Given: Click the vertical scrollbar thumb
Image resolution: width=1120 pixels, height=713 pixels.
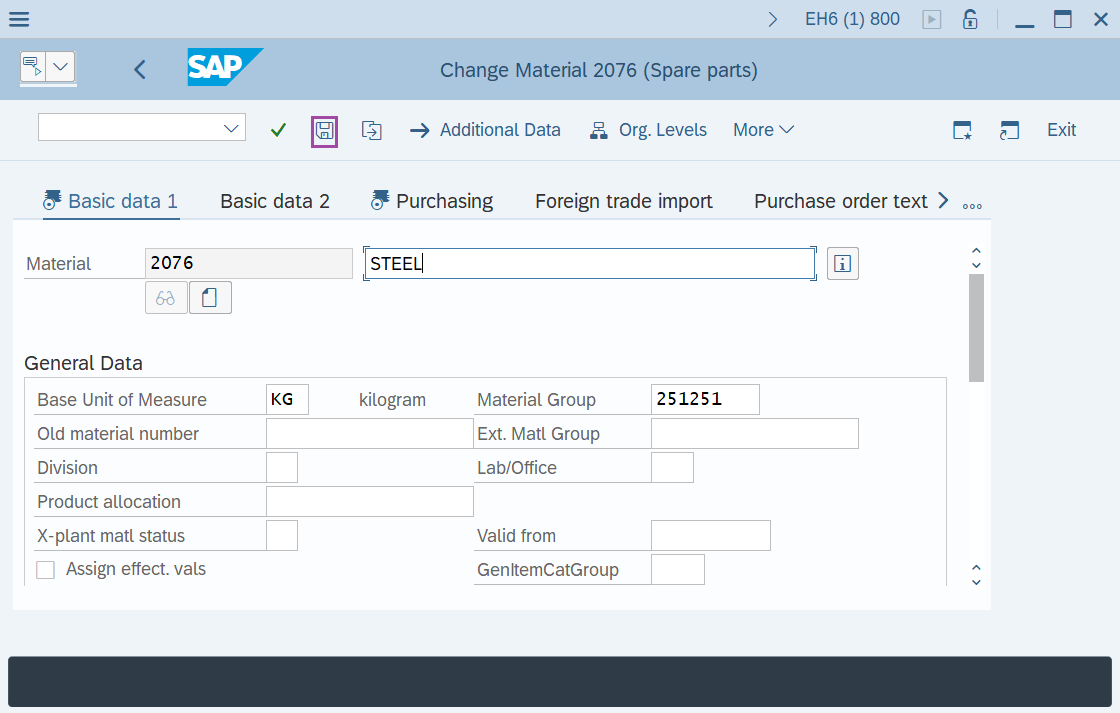Looking at the screenshot, I should point(976,327).
